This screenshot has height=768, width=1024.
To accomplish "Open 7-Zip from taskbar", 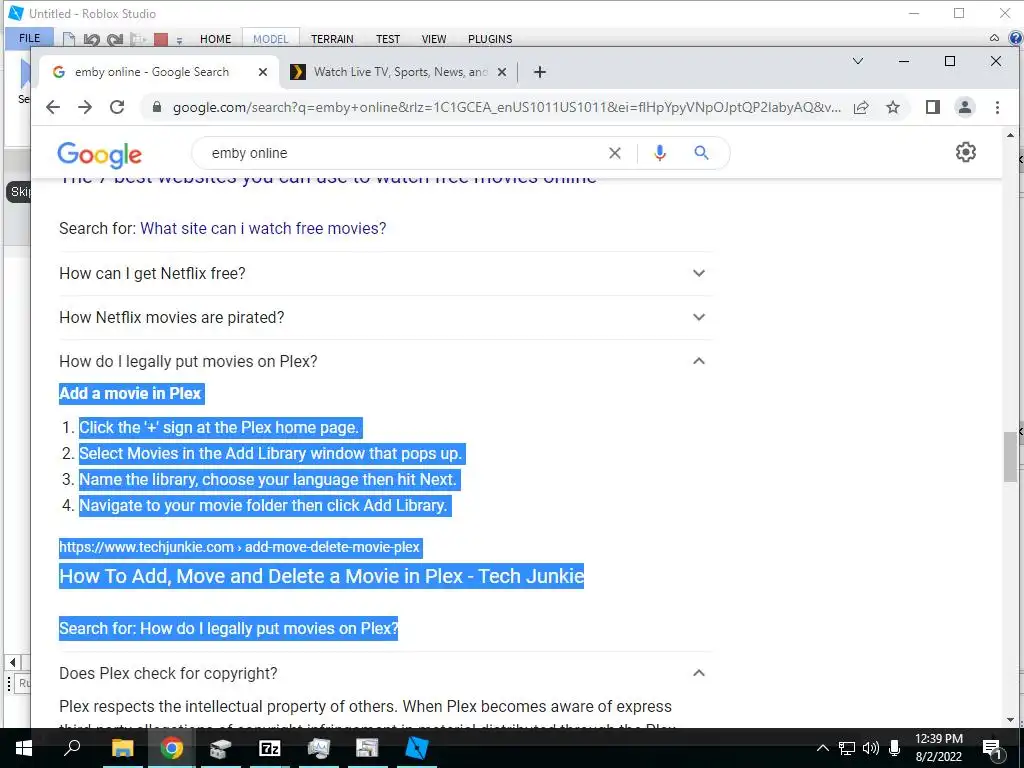I will click(270, 748).
